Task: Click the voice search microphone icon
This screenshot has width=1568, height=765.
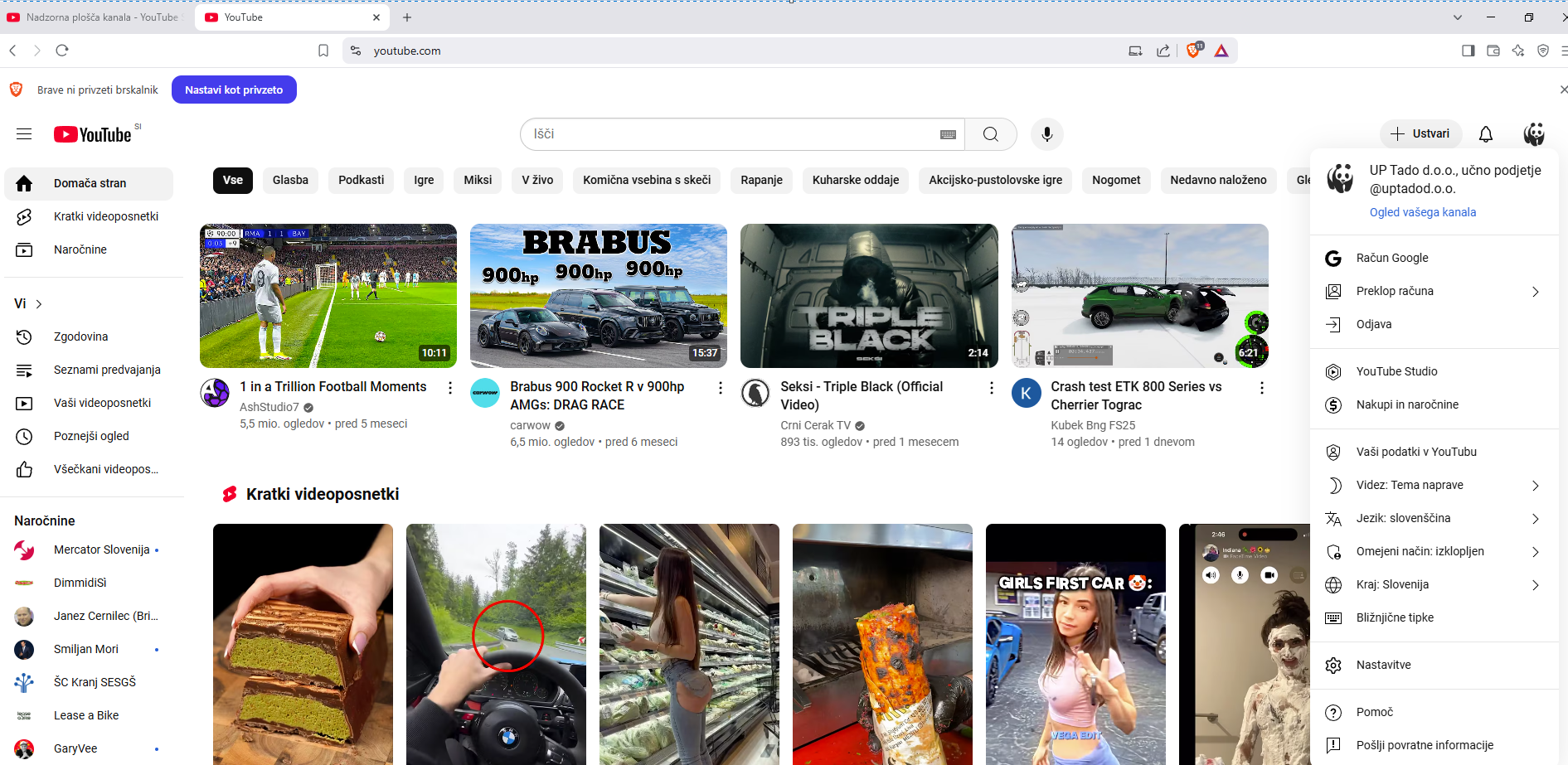Action: coord(1046,134)
